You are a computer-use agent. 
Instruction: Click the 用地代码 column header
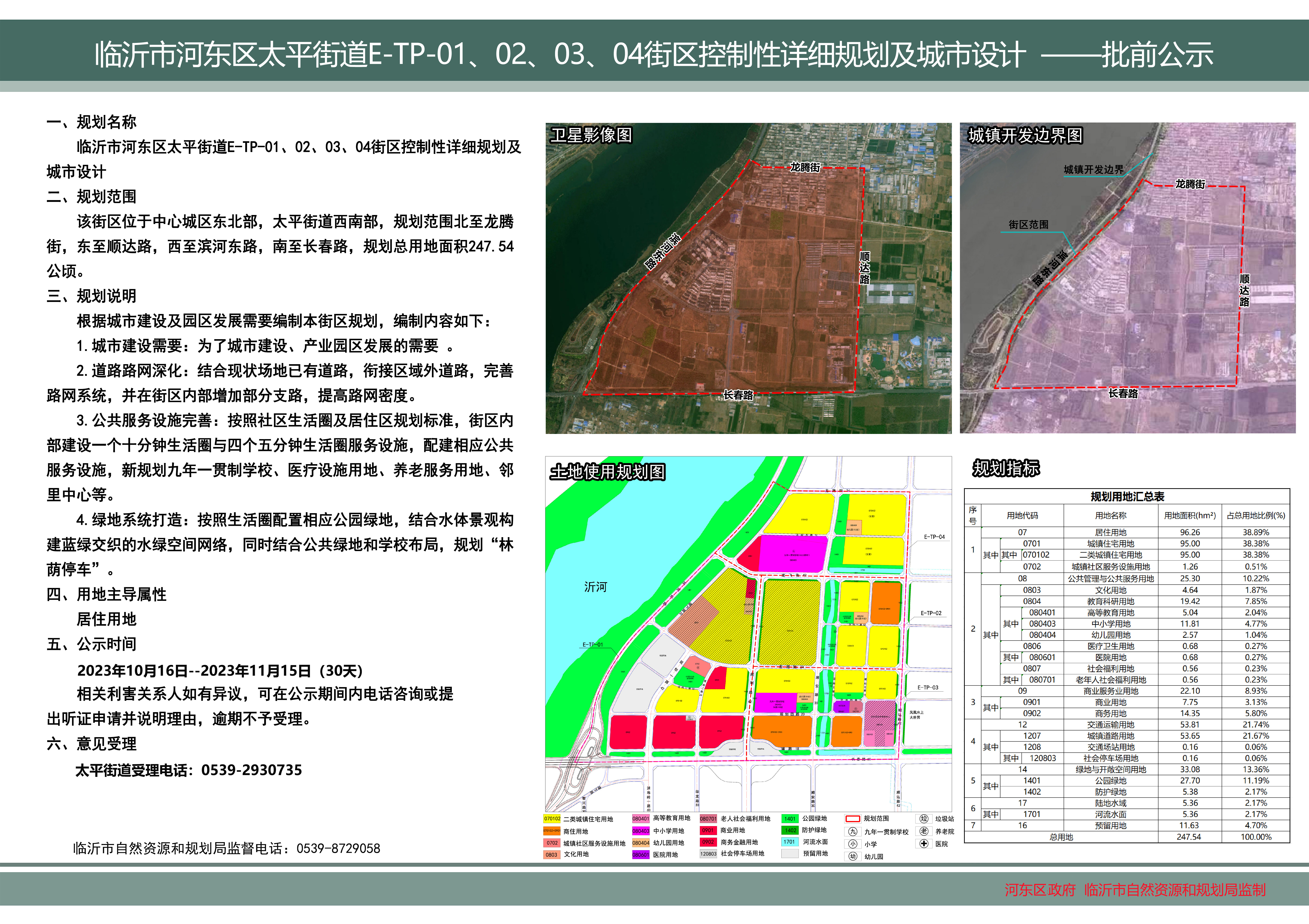tap(1022, 516)
